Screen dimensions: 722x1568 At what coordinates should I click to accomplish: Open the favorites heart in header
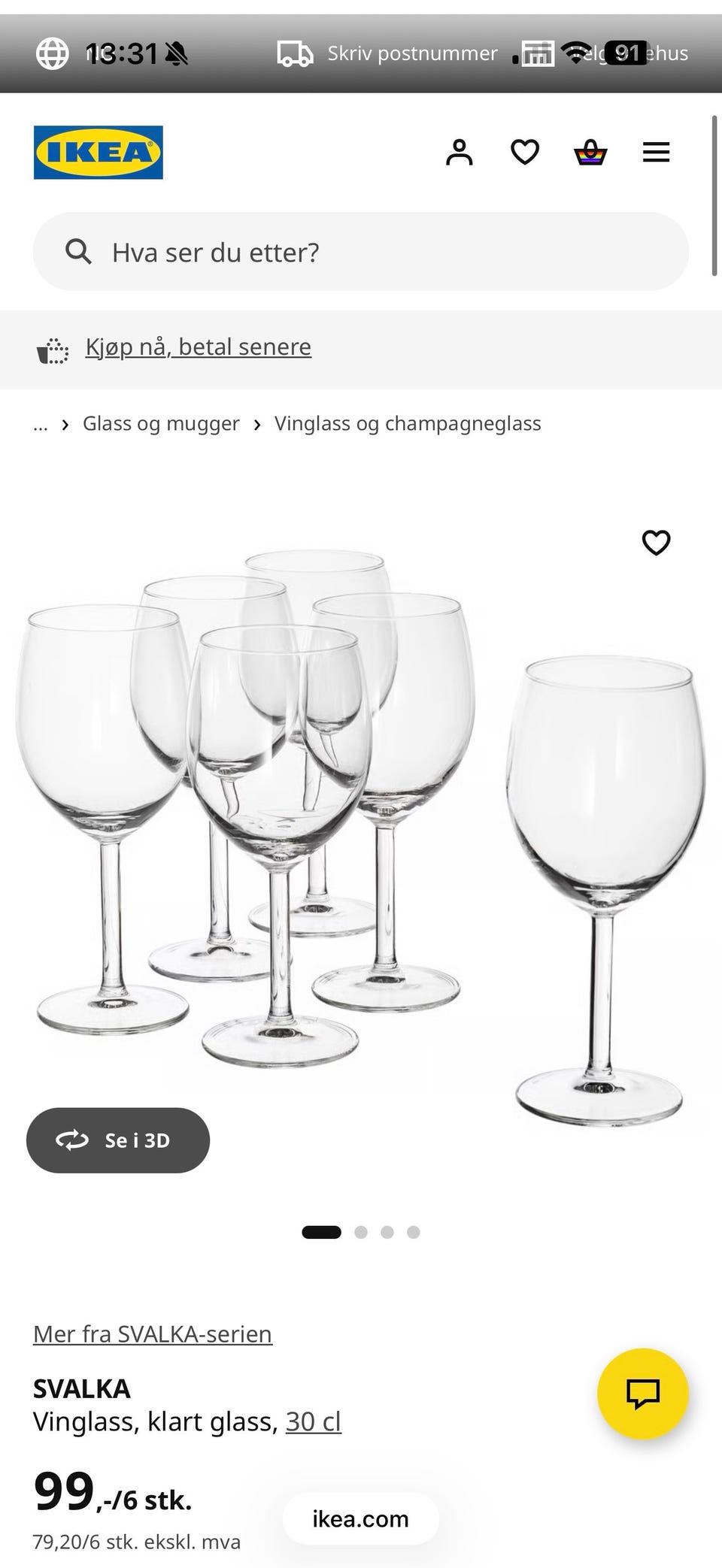click(x=525, y=153)
